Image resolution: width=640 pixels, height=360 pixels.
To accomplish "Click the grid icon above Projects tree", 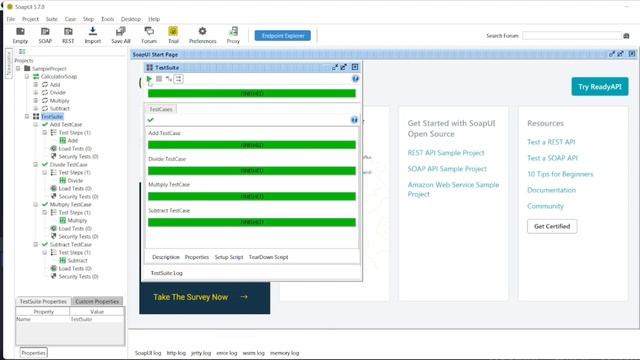I will pyautogui.click(x=22, y=52).
